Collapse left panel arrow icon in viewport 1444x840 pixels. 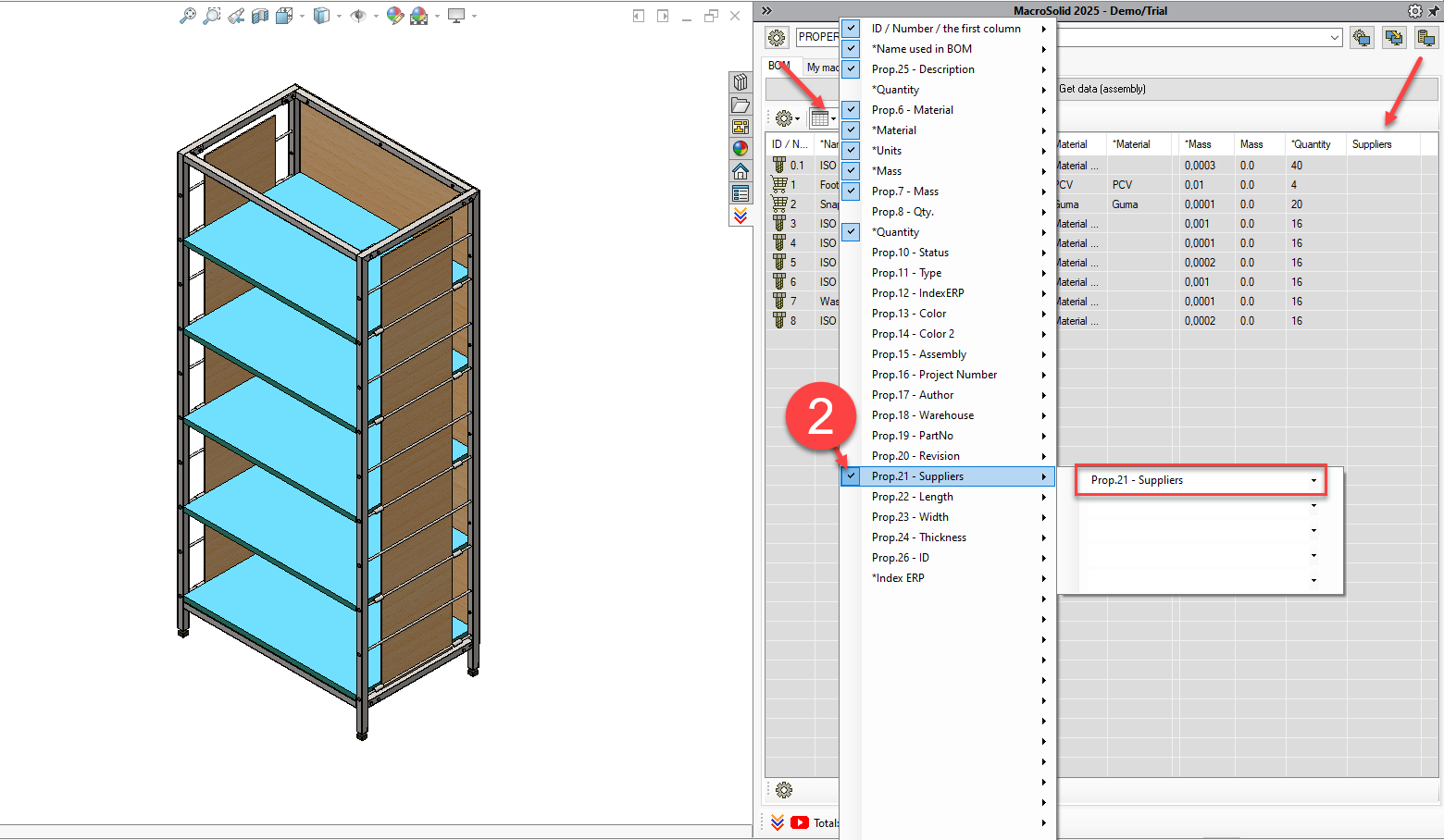click(x=639, y=16)
